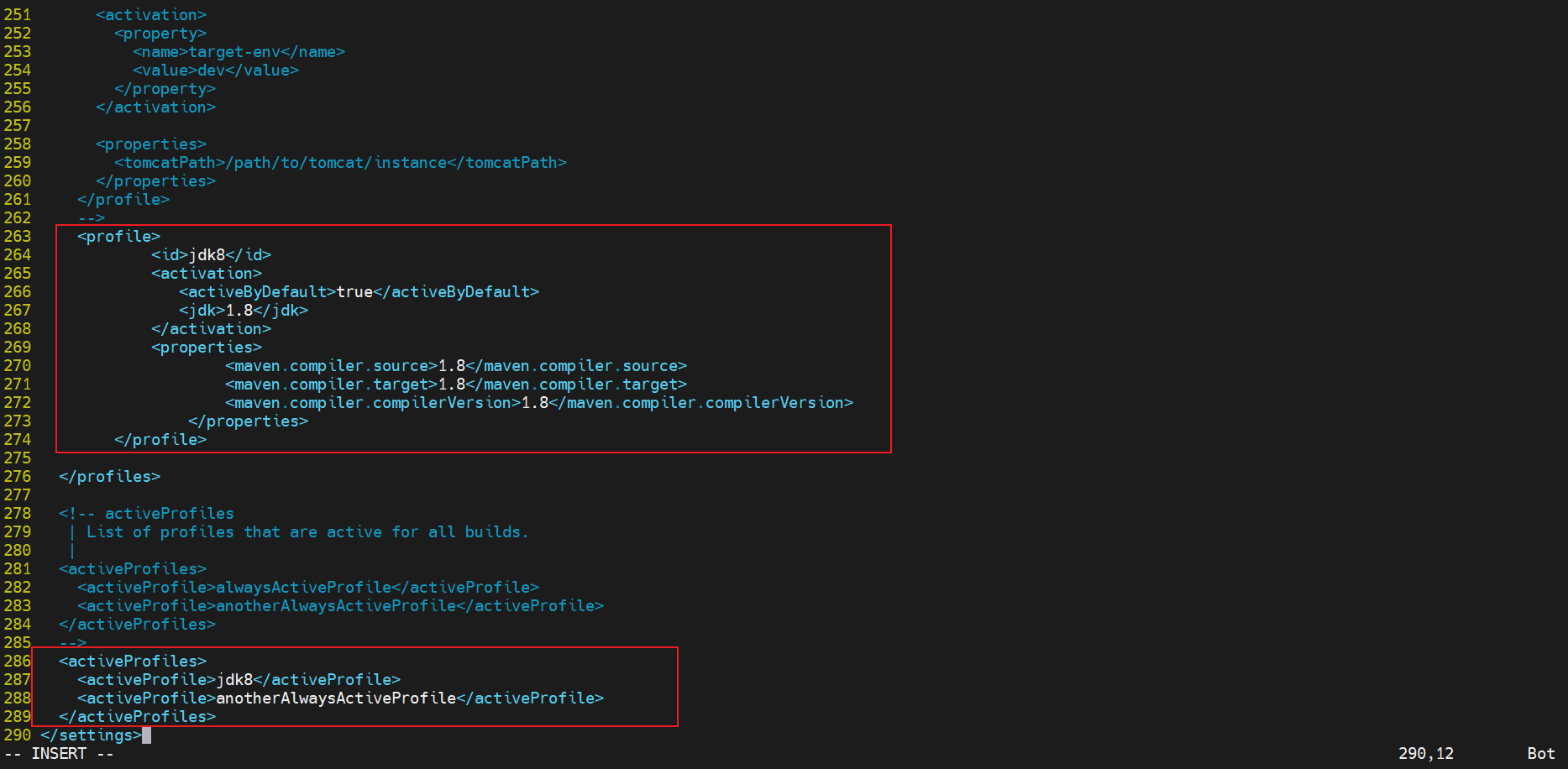Click the INSERT mode indicator
The width and height of the screenshot is (1568, 769).
coord(59,753)
